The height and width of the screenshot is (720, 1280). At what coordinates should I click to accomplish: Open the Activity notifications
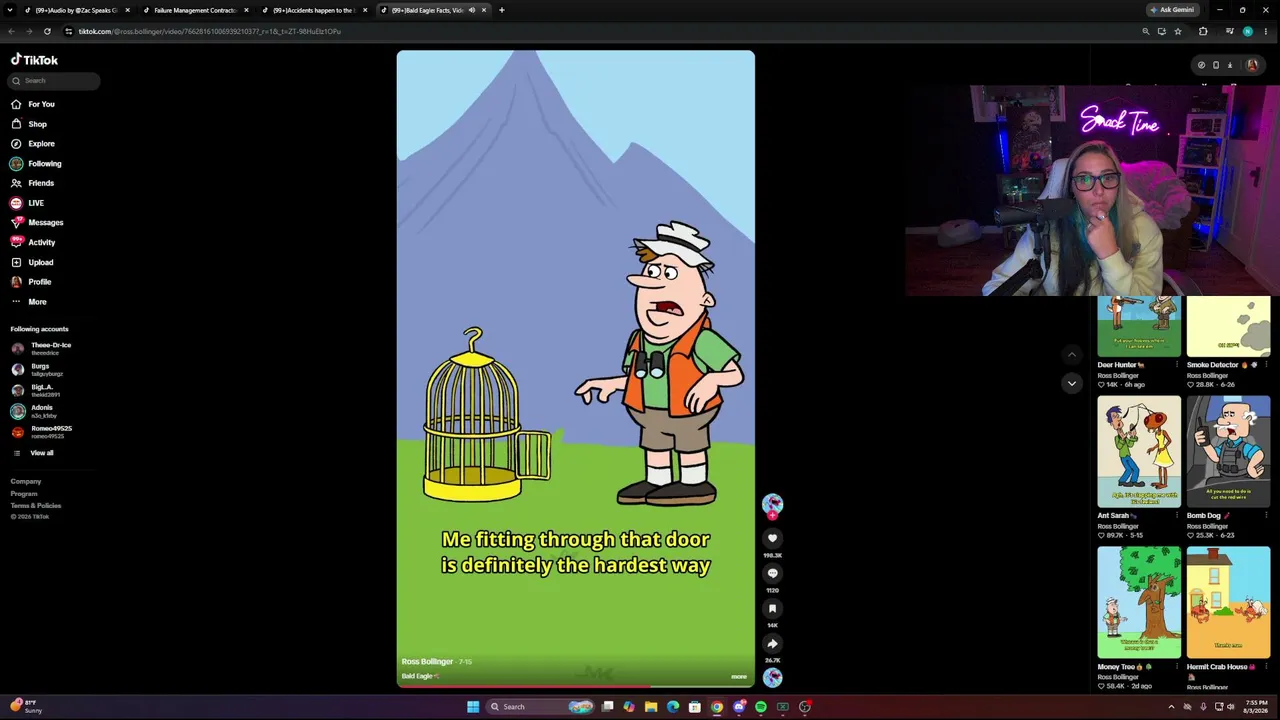pyautogui.click(x=33, y=242)
